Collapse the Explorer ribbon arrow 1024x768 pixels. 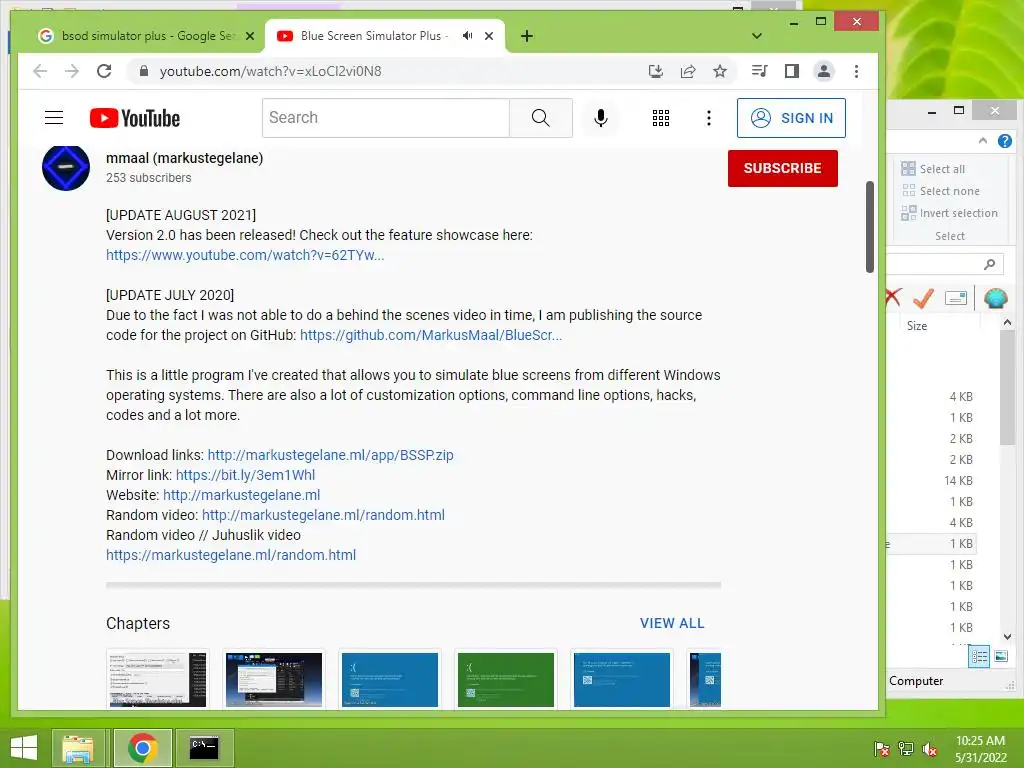[x=983, y=141]
